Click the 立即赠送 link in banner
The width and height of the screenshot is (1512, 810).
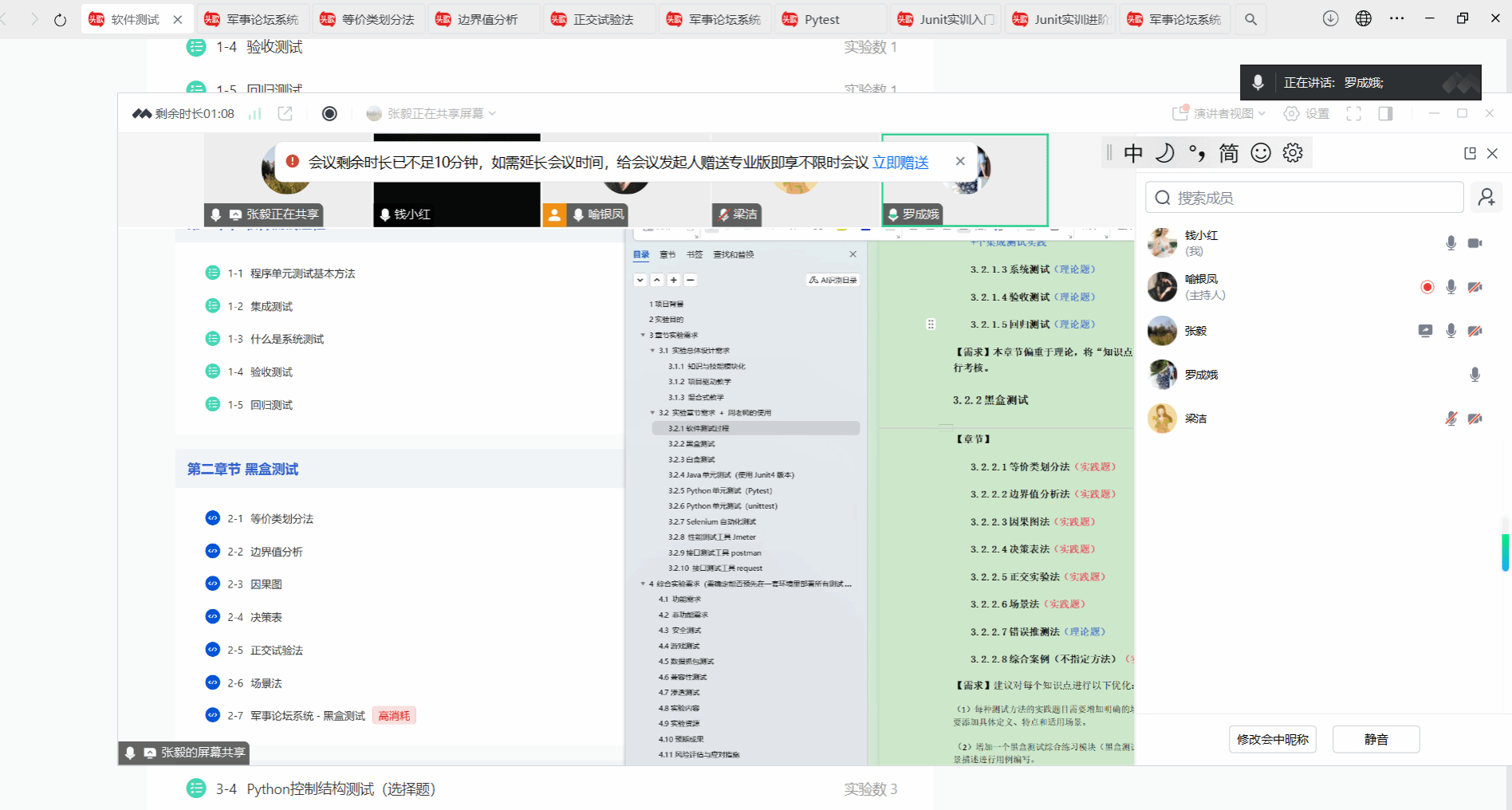point(900,163)
